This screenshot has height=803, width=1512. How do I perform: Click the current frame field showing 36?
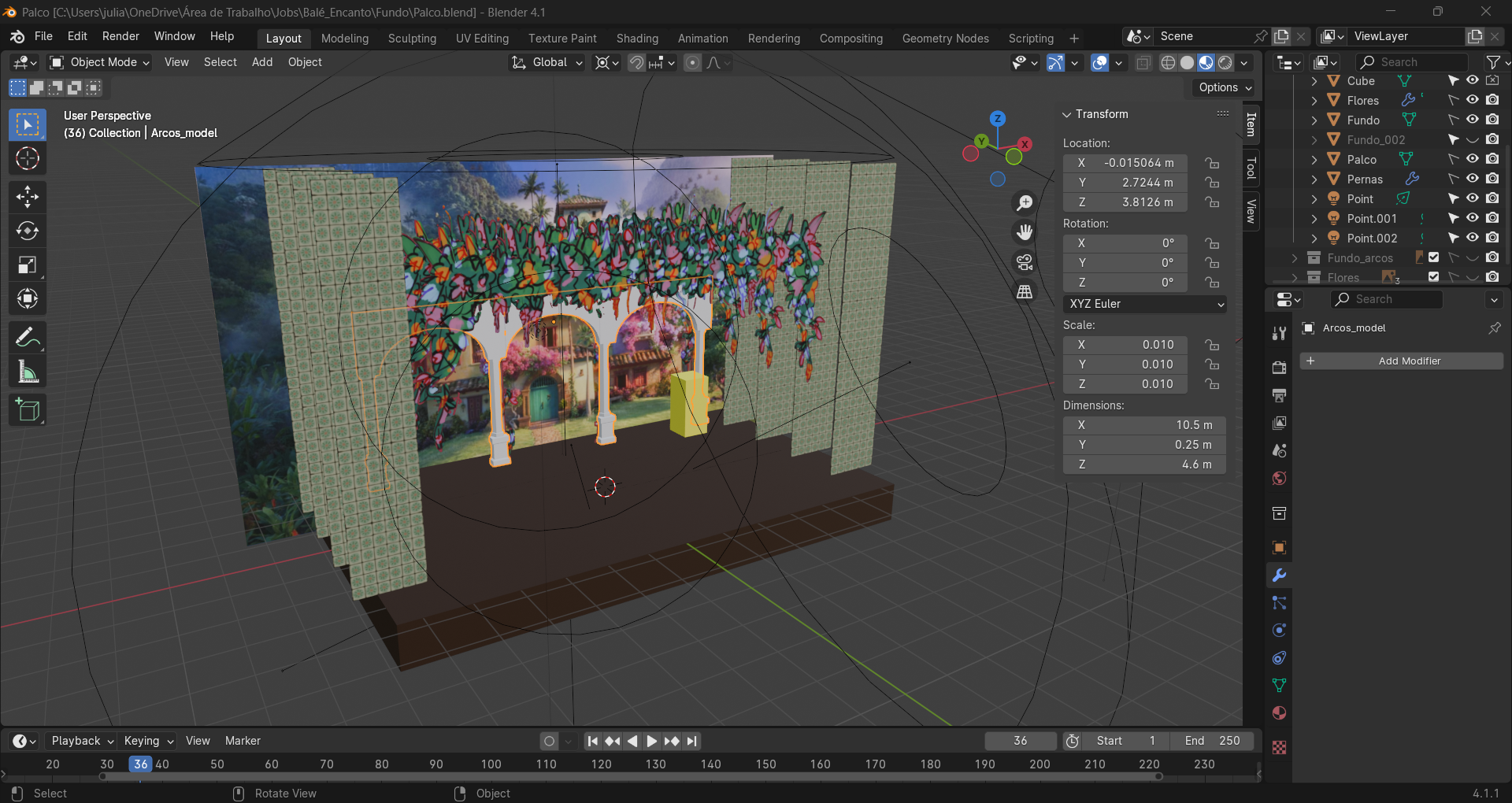point(1021,741)
